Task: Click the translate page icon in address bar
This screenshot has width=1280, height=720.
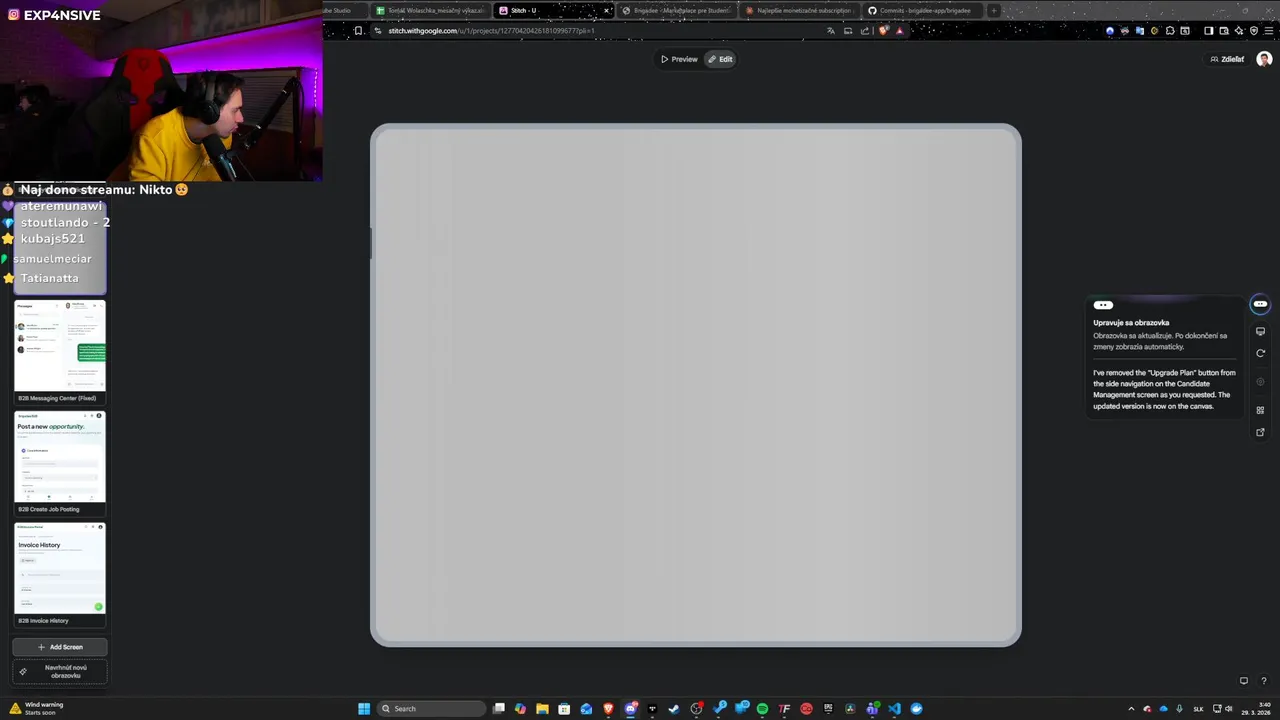Action: [x=831, y=31]
